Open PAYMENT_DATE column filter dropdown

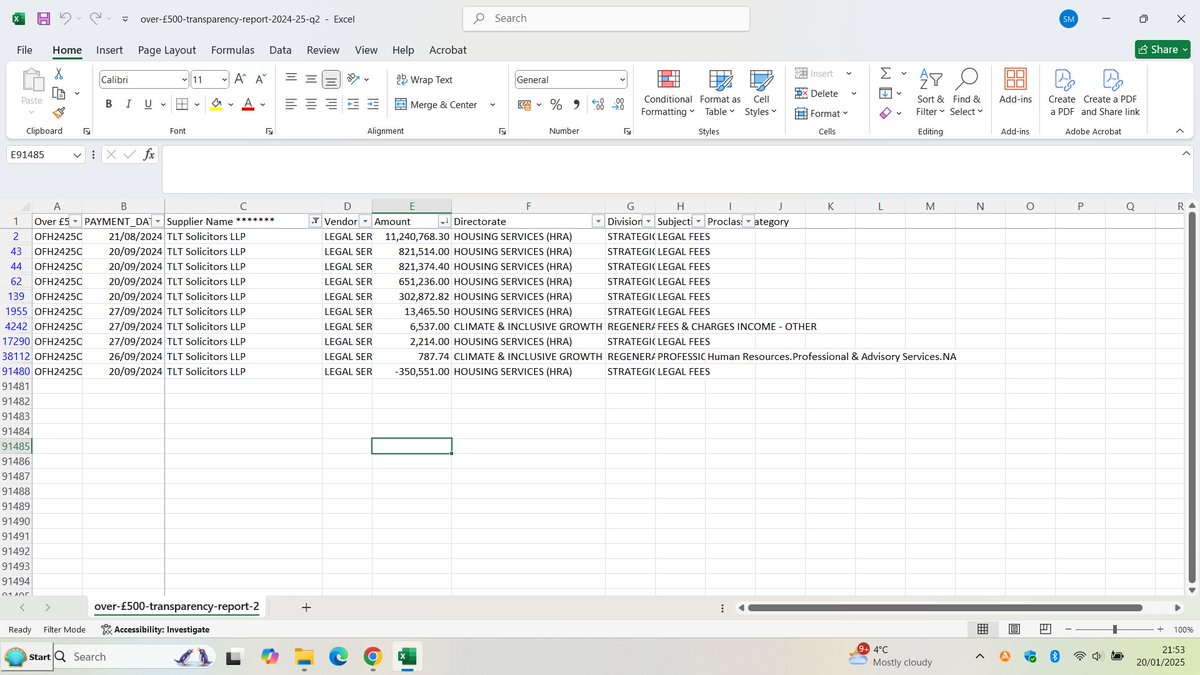156,221
